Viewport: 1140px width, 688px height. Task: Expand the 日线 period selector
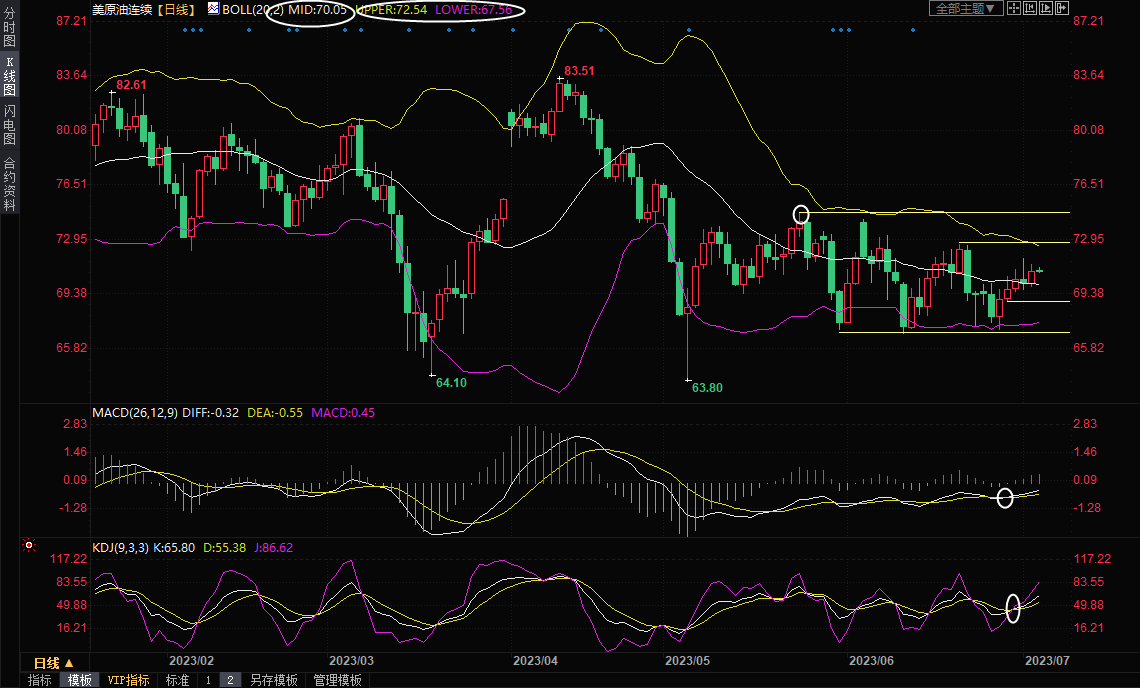pyautogui.click(x=46, y=663)
